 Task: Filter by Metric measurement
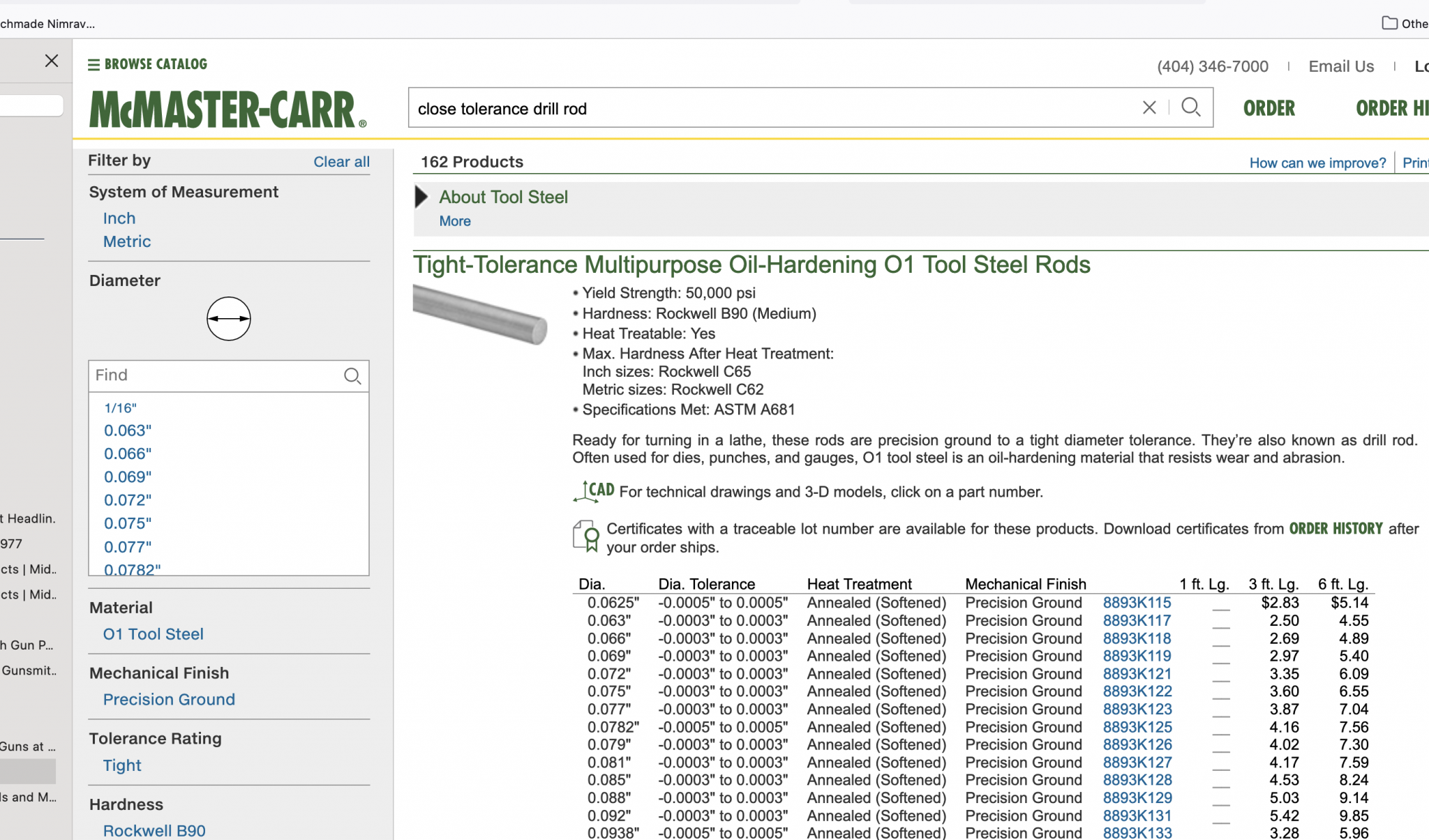pyautogui.click(x=127, y=241)
